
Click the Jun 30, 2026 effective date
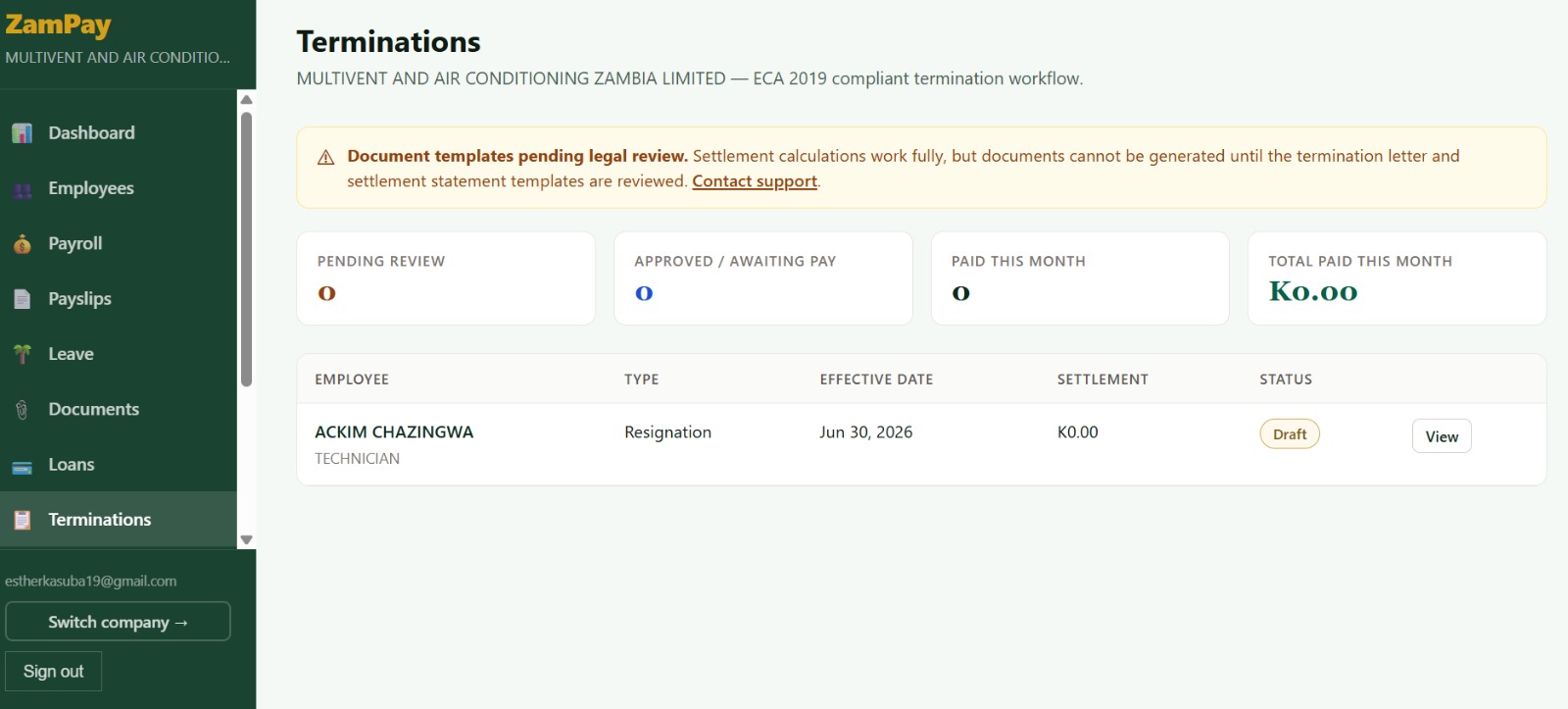tap(866, 432)
